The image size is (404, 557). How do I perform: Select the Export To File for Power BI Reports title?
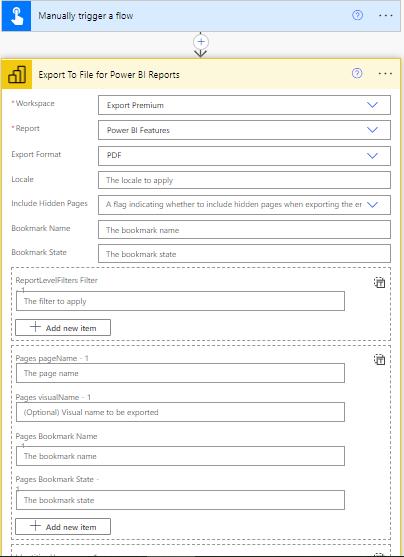pos(109,75)
